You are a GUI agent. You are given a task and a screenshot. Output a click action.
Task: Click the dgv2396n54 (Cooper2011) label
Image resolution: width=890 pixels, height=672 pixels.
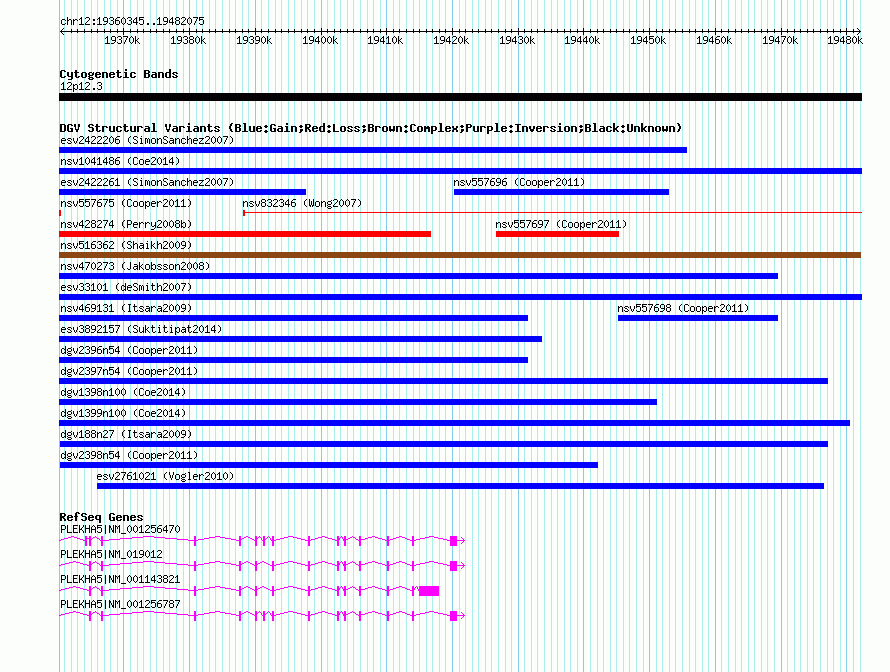(129, 350)
